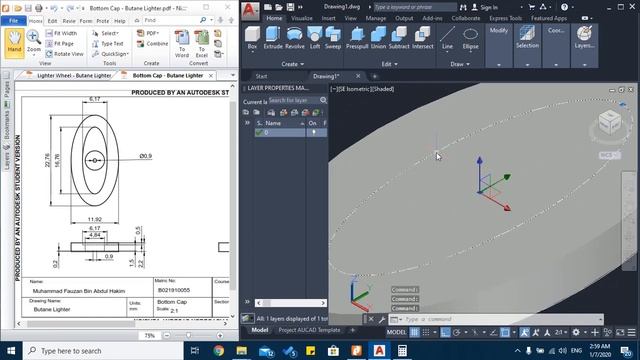640x360 pixels.
Task: Switch to the Visualize ribbon tab
Action: (302, 18)
